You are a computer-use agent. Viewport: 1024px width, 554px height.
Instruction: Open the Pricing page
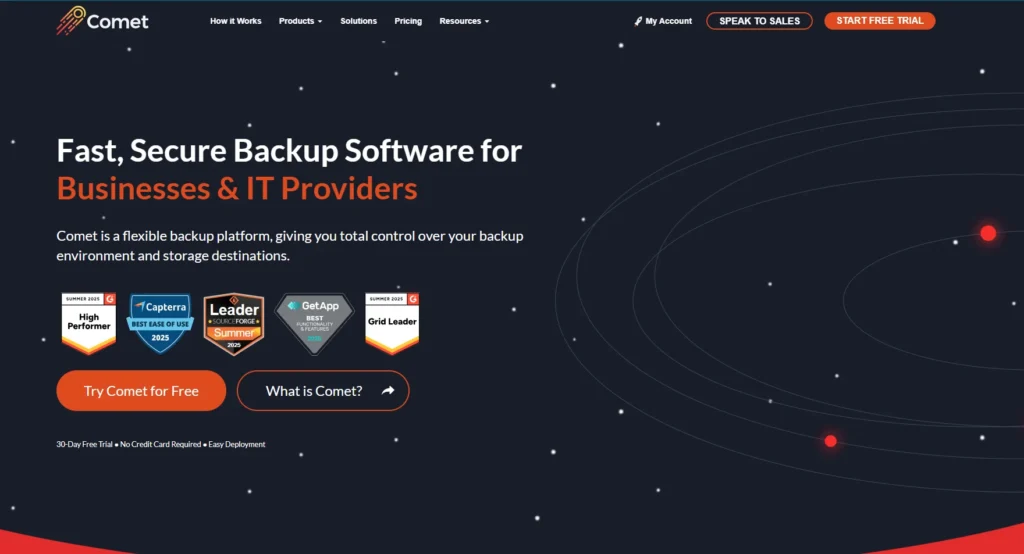408,21
